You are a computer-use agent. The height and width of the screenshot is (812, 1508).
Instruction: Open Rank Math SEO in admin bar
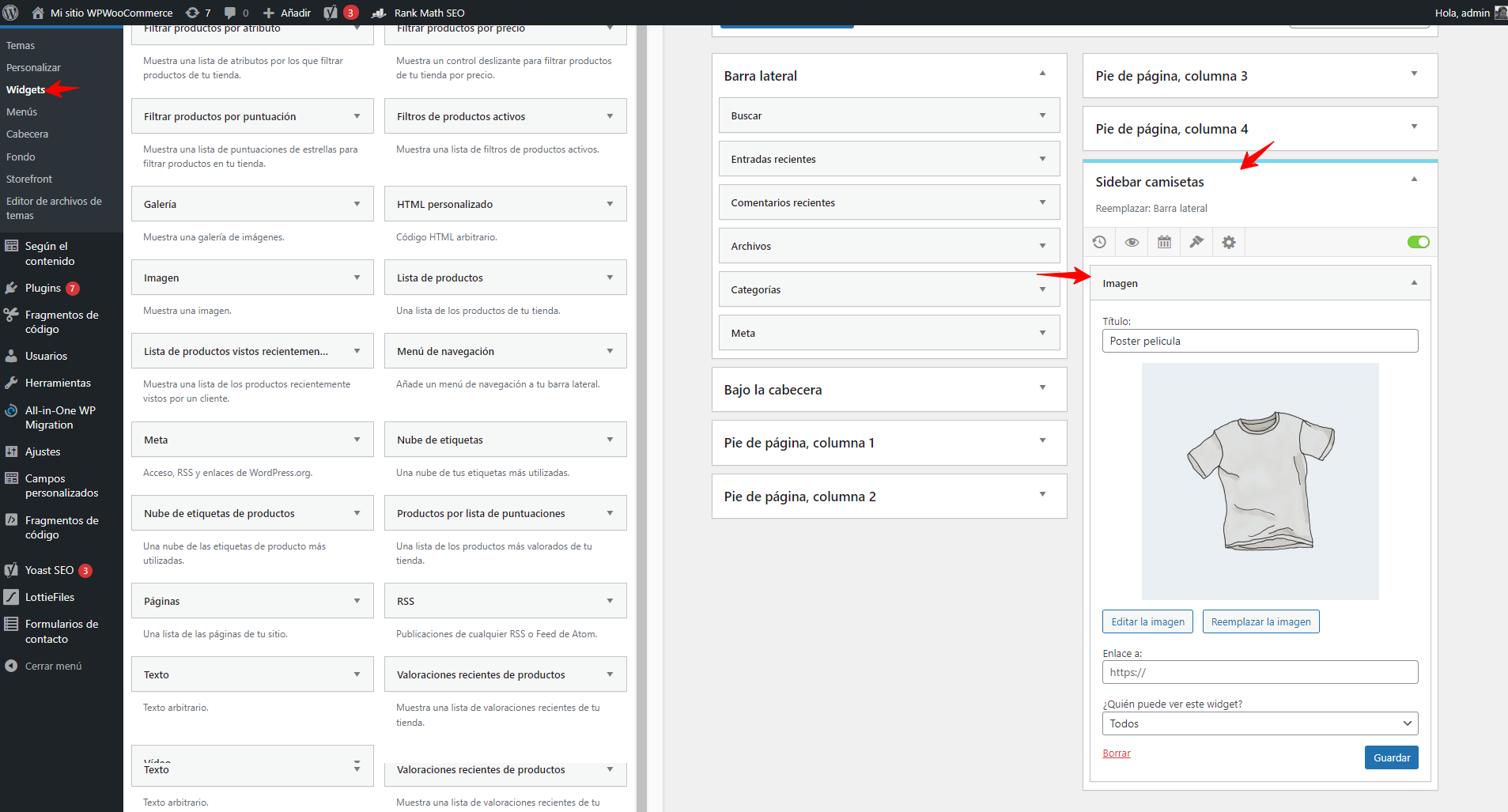(418, 13)
